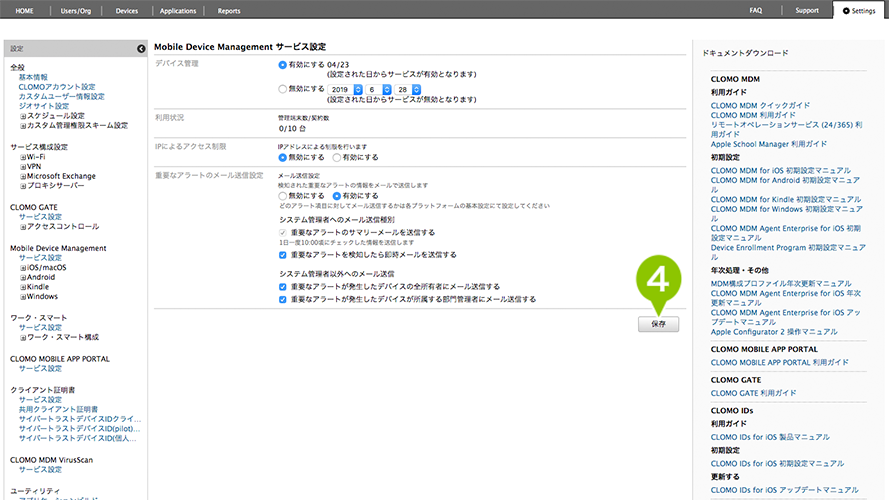This screenshot has height=500, width=889.
Task: Select 無効にする for device management
Action: coord(282,89)
